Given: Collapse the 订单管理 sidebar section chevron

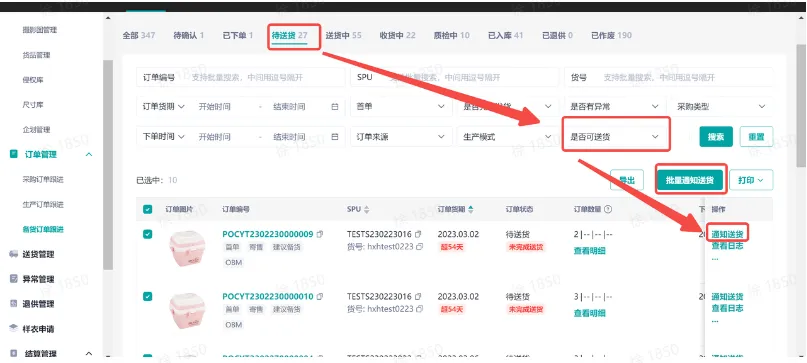Looking at the screenshot, I should tap(89, 154).
